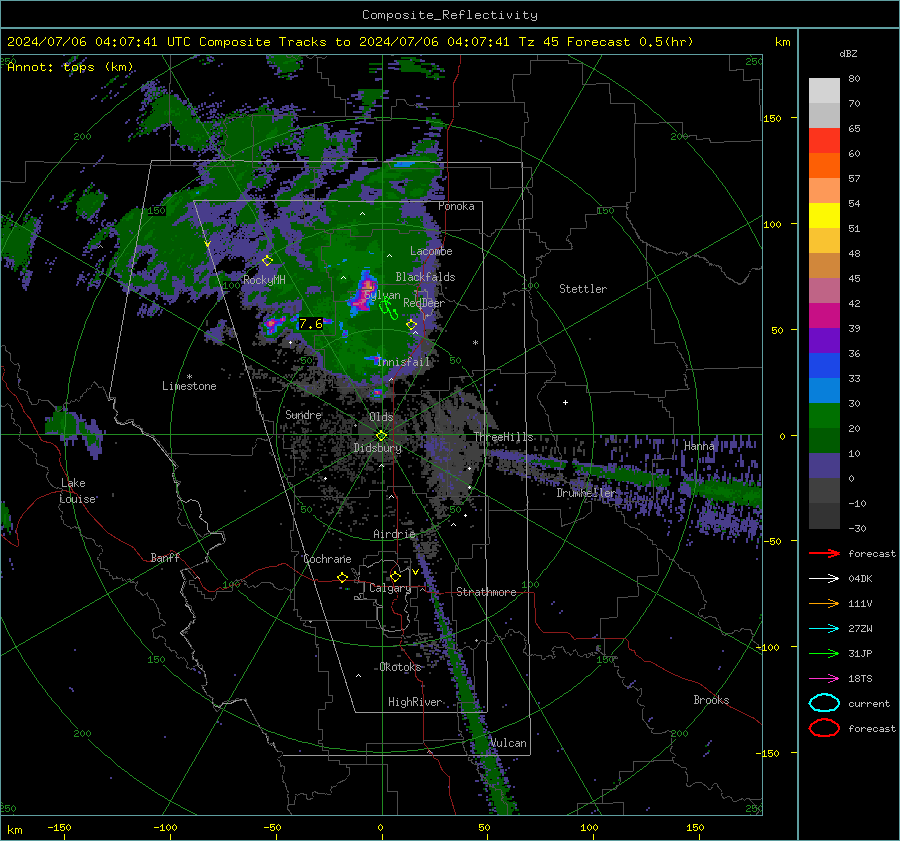The width and height of the screenshot is (900, 841).
Task: Click the Lacombe label on map
Action: point(431,251)
